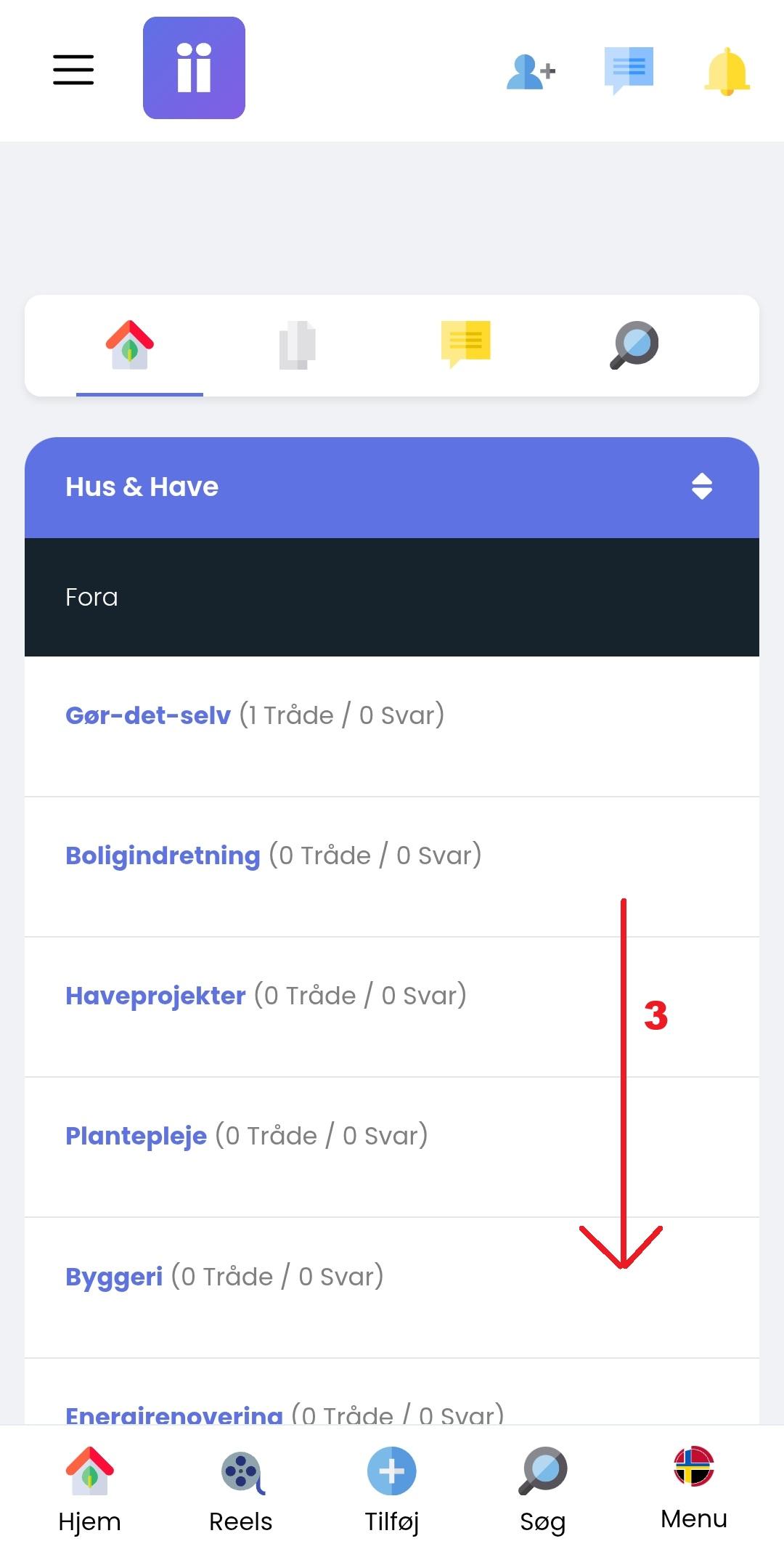Click the purple ii app logo

194,68
